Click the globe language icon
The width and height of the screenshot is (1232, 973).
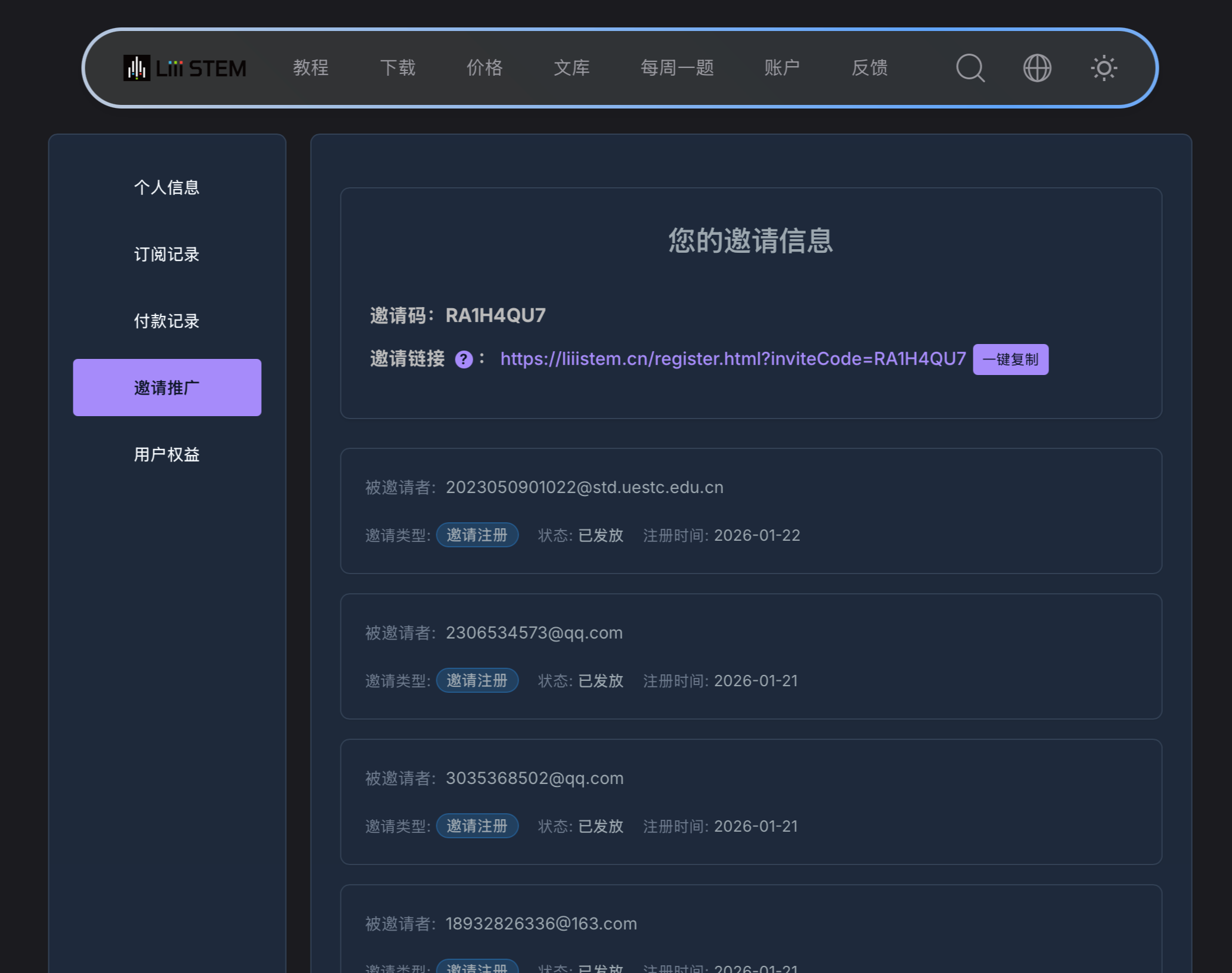click(x=1037, y=68)
